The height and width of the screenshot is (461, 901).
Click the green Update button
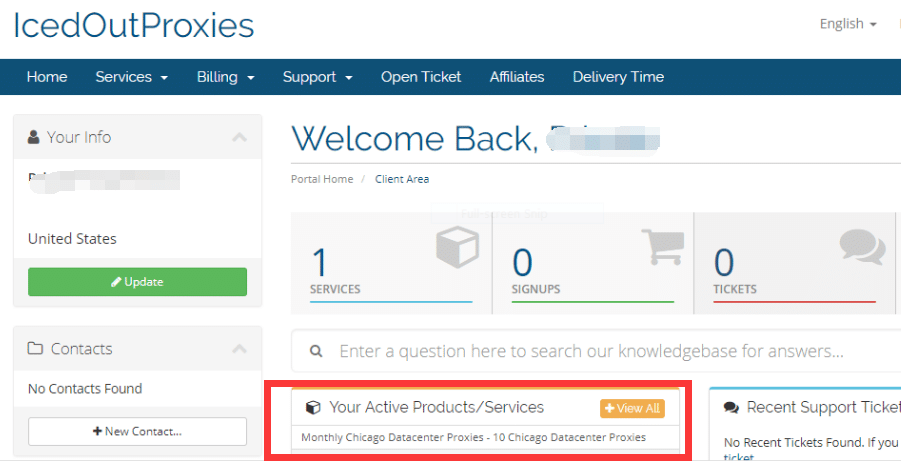[x=137, y=282]
